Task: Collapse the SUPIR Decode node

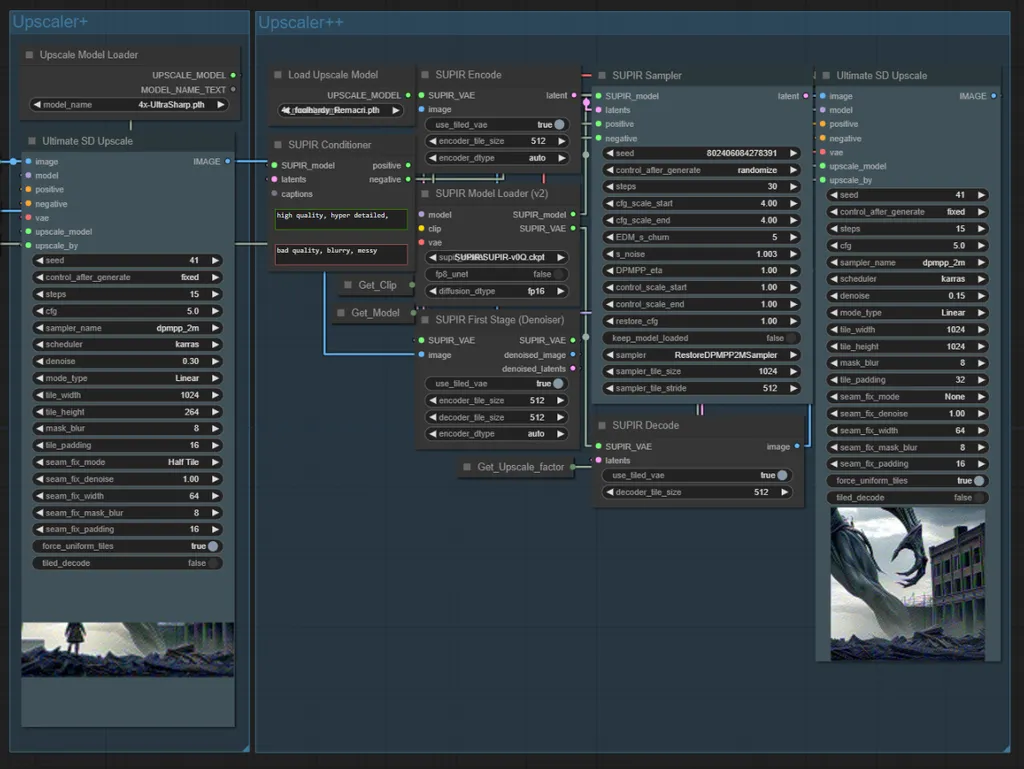Action: (601, 425)
